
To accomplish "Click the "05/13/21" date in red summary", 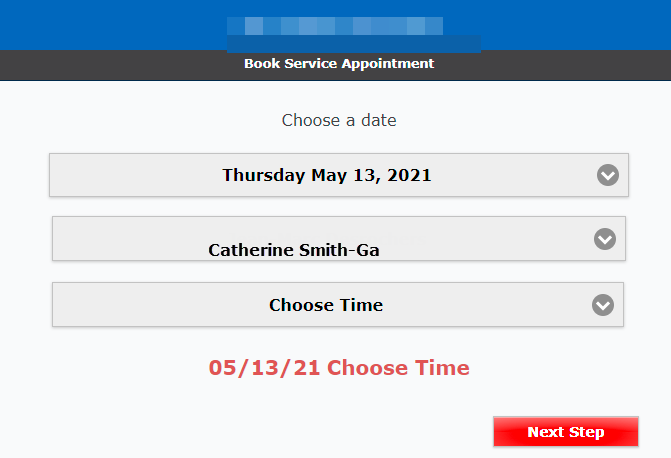I will point(264,368).
